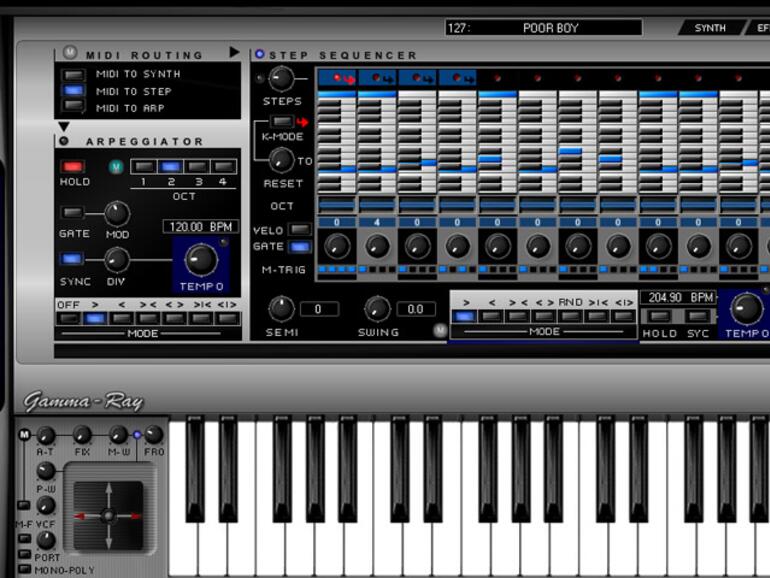Click the SWING knob

(x=377, y=309)
